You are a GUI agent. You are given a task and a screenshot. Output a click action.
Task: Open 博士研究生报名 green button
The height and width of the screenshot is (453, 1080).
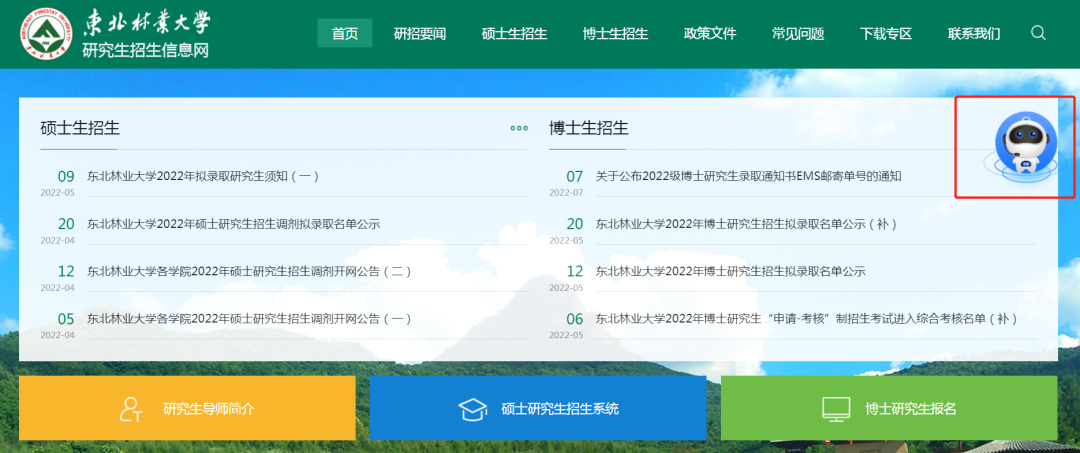click(889, 408)
